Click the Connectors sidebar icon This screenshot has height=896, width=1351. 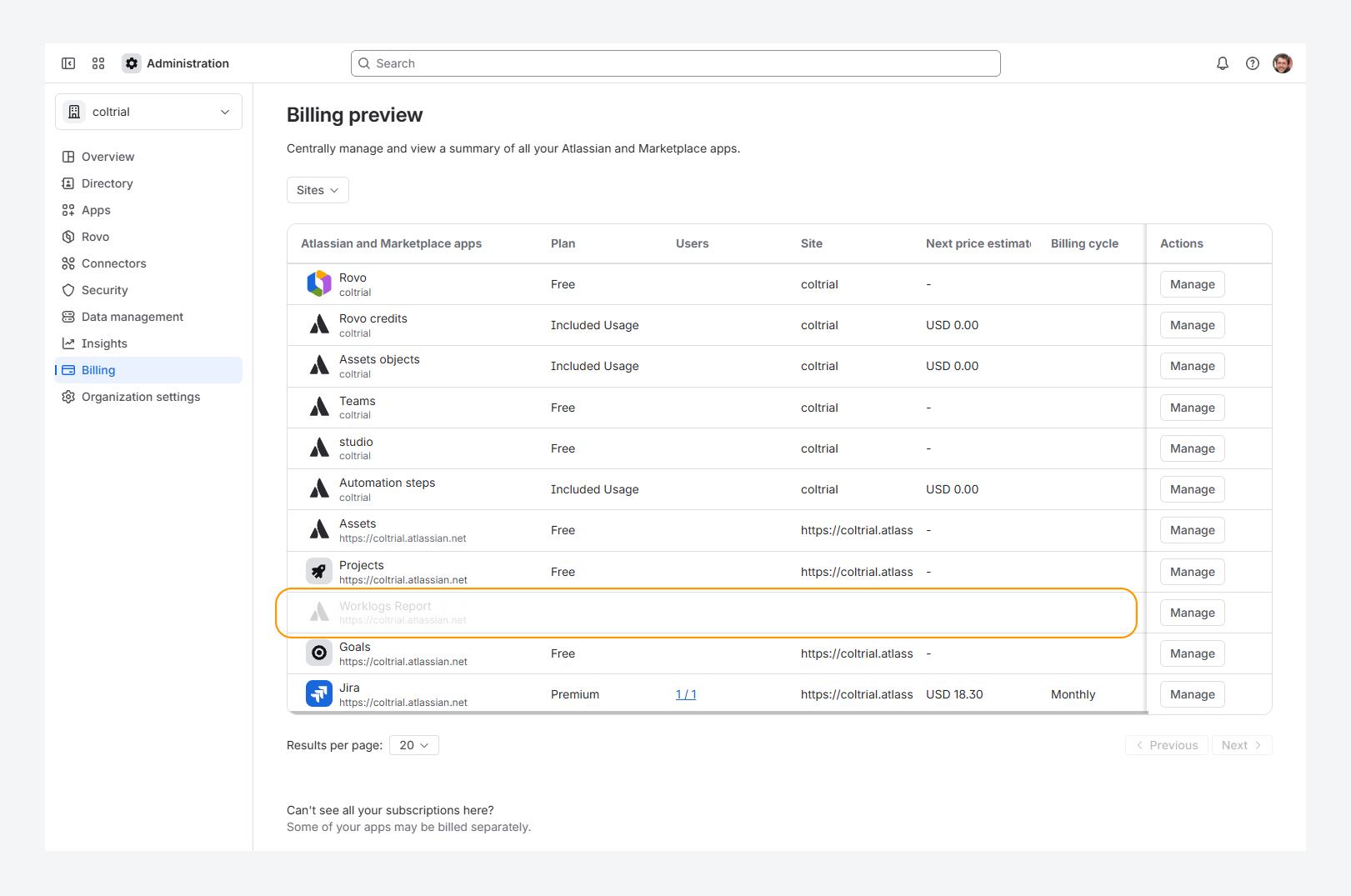tap(68, 263)
